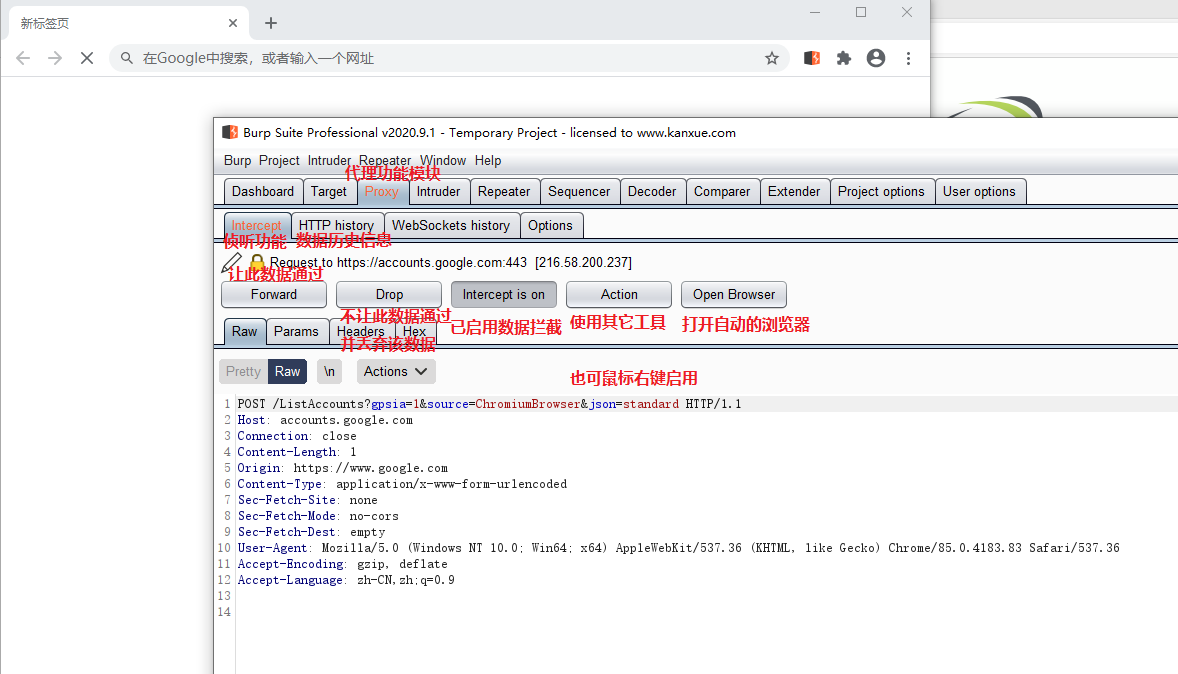Drop the intercepted request
Image resolution: width=1178 pixels, height=674 pixels.
tap(389, 295)
